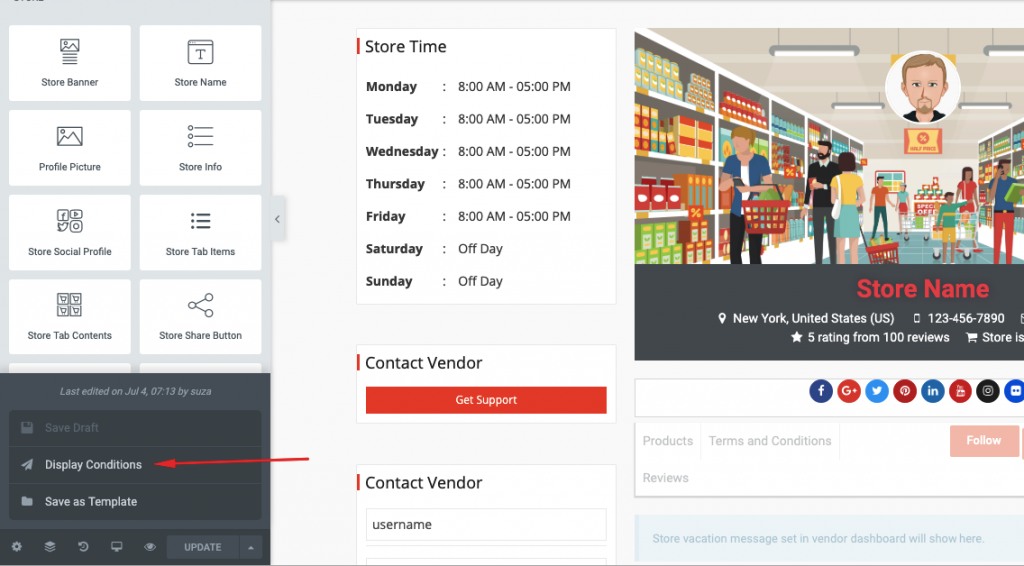Click the Store Name heading
The height and width of the screenshot is (566, 1024).
click(922, 289)
